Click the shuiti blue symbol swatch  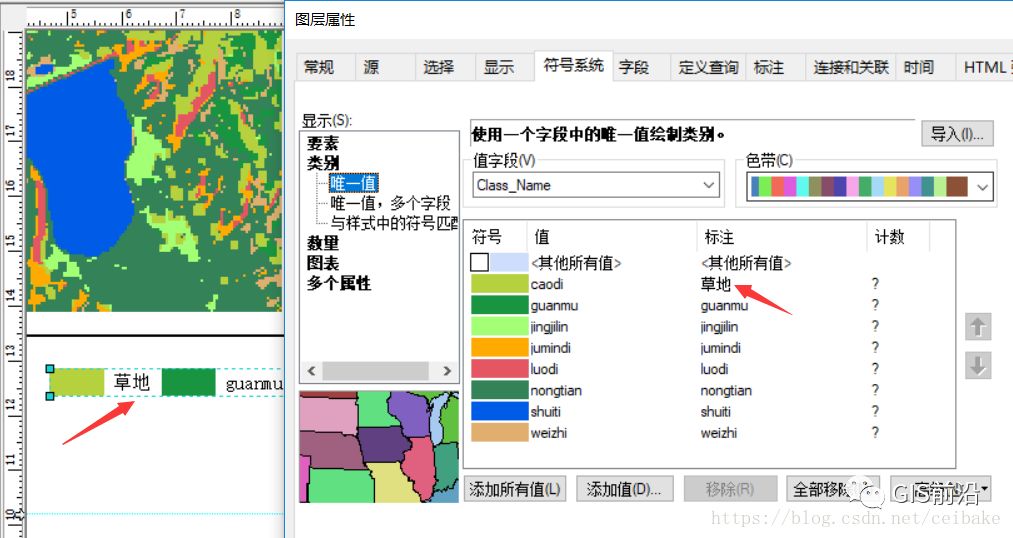click(499, 411)
